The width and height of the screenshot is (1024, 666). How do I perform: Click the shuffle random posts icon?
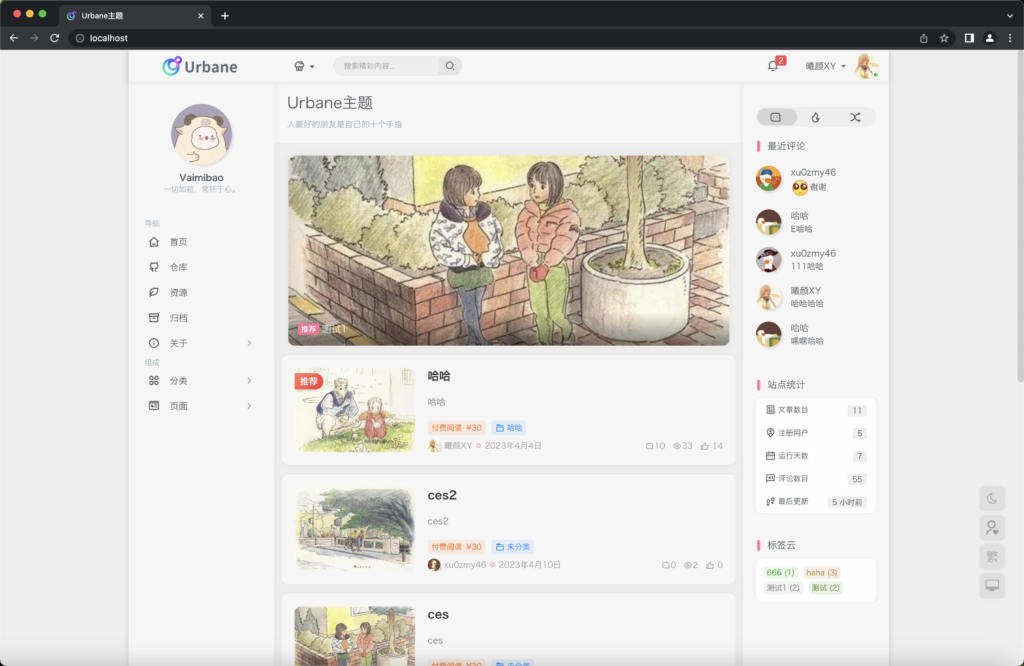pyautogui.click(x=855, y=117)
